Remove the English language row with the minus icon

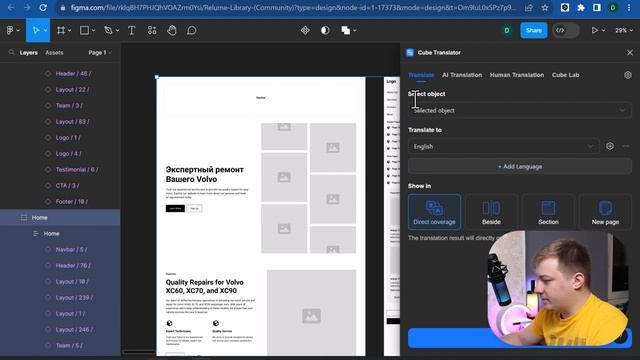point(626,146)
